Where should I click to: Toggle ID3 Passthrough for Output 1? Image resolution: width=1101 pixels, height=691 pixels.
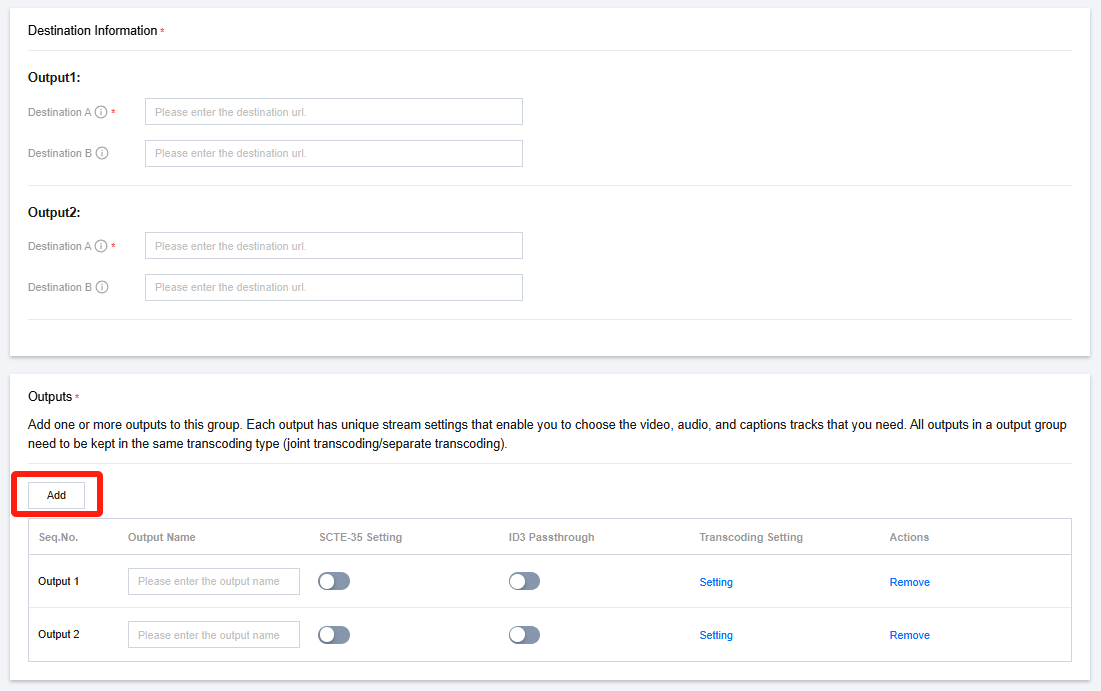(524, 581)
